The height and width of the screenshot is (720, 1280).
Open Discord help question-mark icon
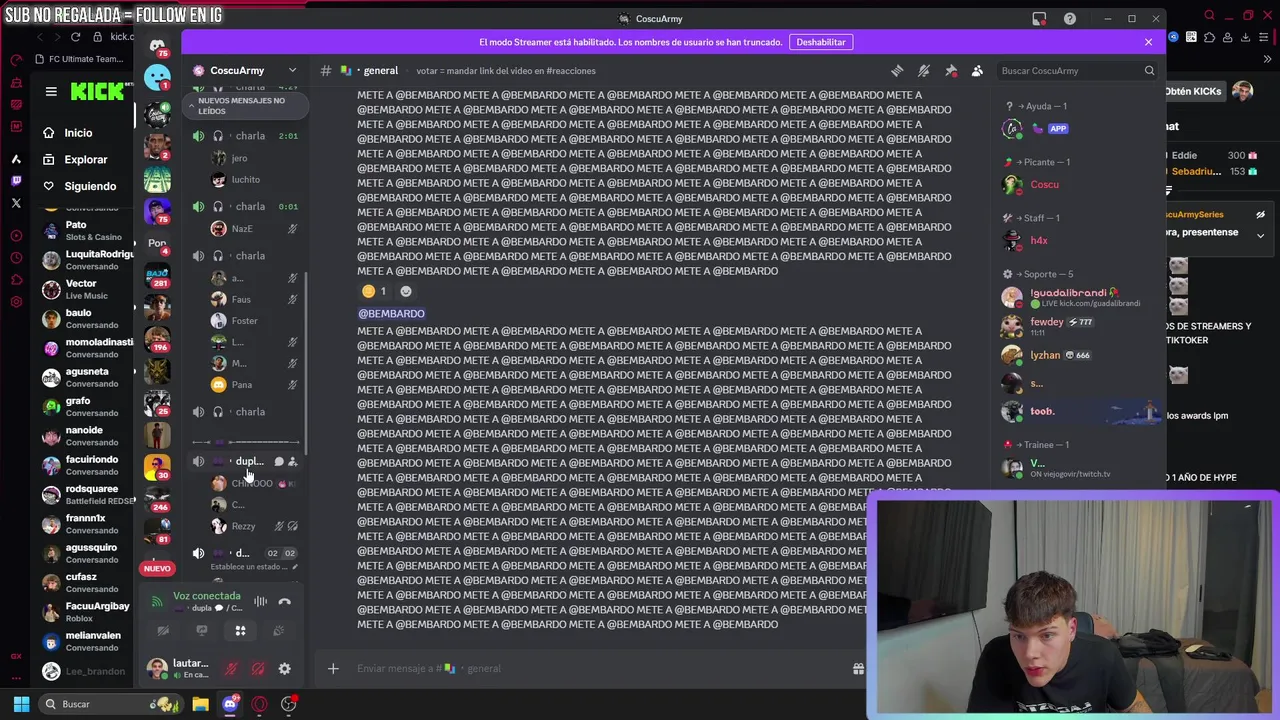tap(1070, 19)
